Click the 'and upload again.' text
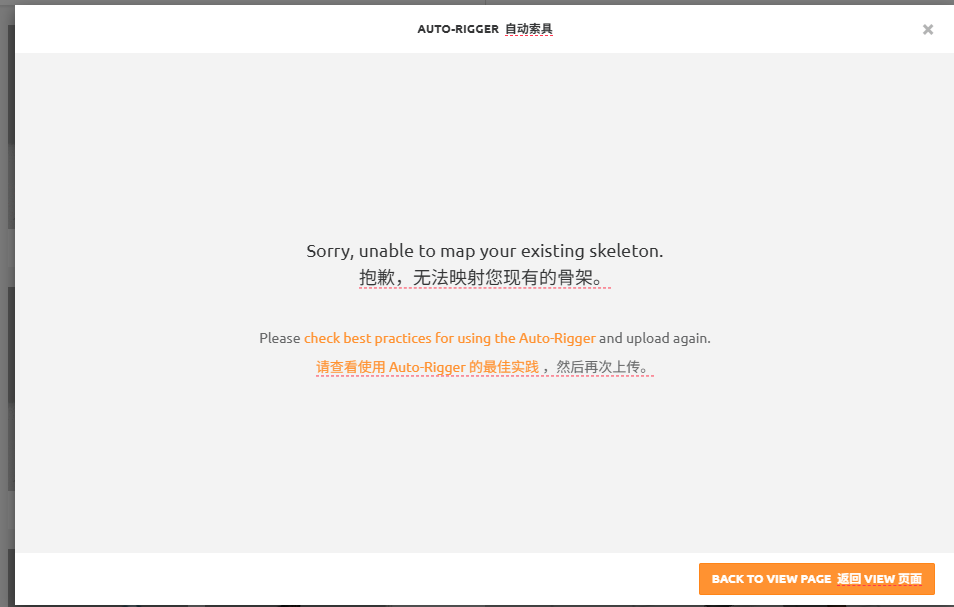954x607 pixels. (655, 338)
